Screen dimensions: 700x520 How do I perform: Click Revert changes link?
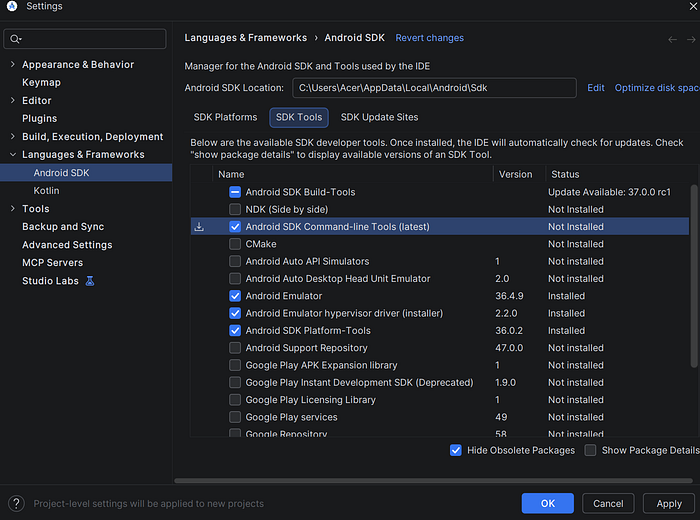[x=429, y=38]
